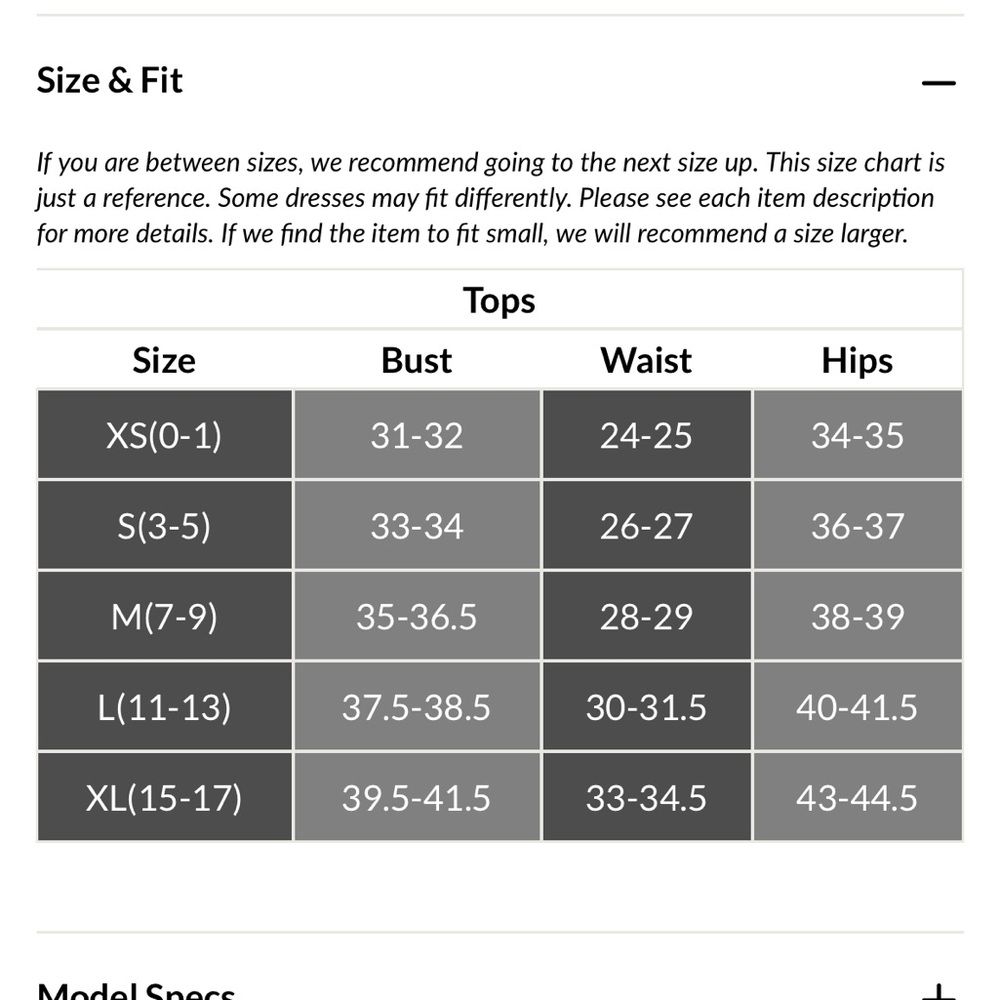Select the Tops table title
1000x1000 pixels.
click(x=499, y=300)
